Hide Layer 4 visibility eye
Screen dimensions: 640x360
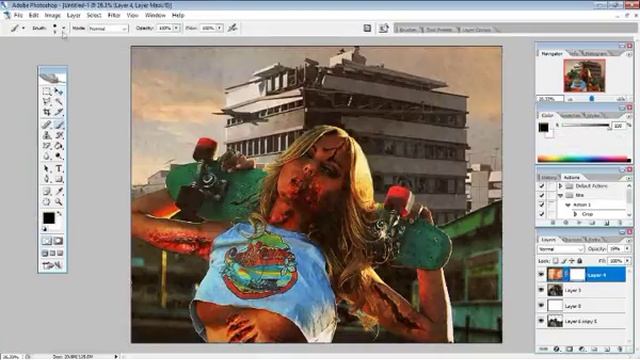pos(541,275)
